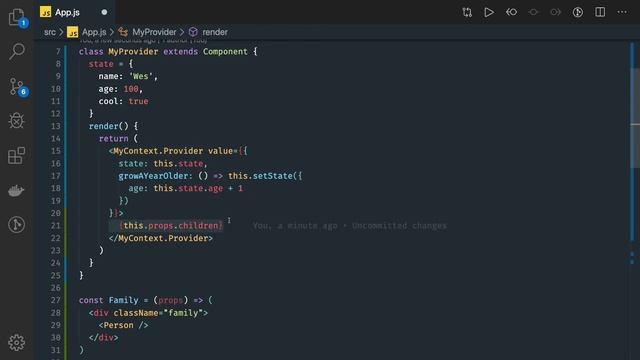640x360 pixels.
Task: Click the age: 100 value
Action: (x=131, y=89)
